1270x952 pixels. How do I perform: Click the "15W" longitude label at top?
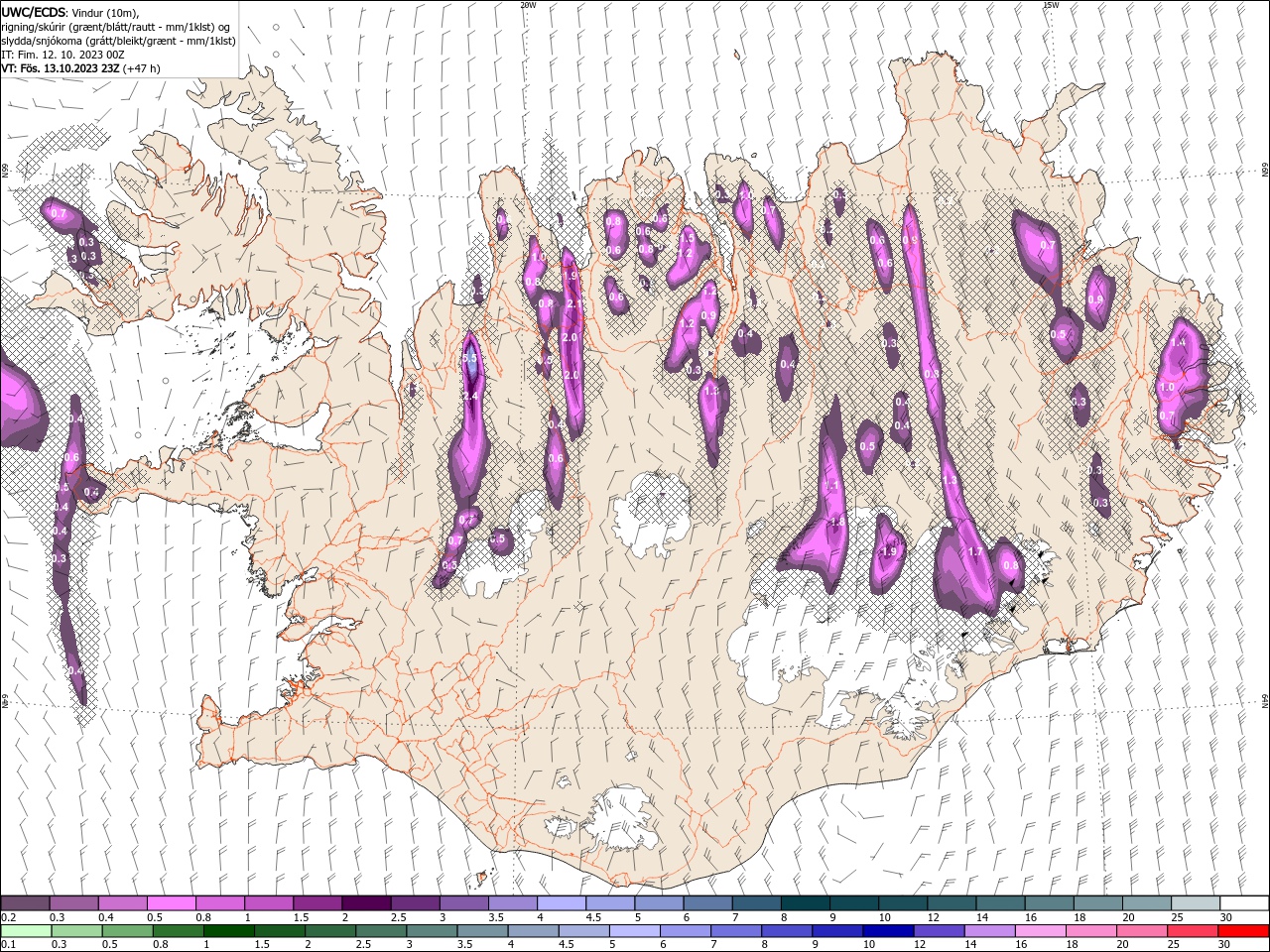point(1051,5)
